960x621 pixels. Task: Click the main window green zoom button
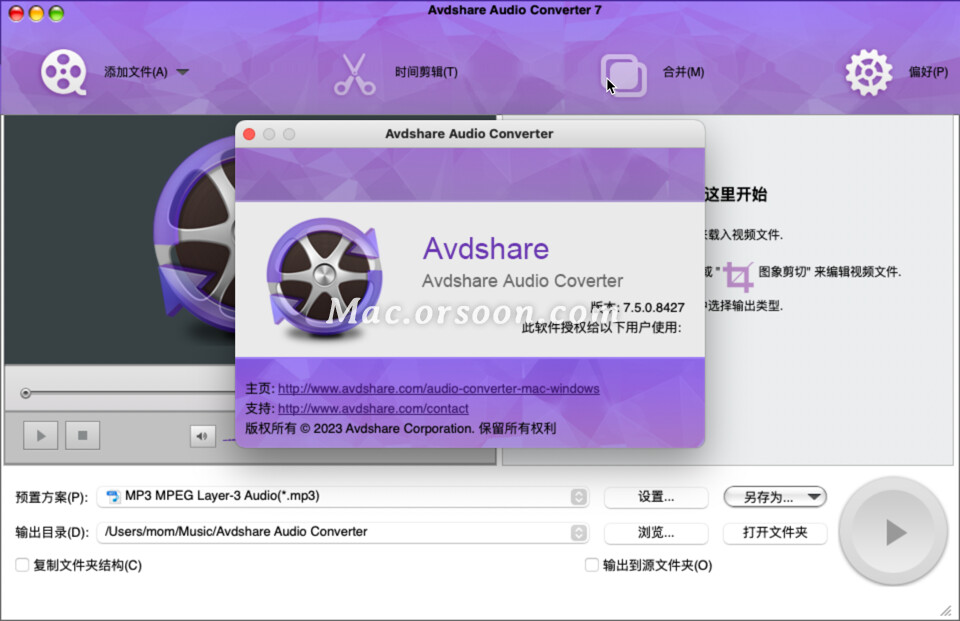coord(56,13)
